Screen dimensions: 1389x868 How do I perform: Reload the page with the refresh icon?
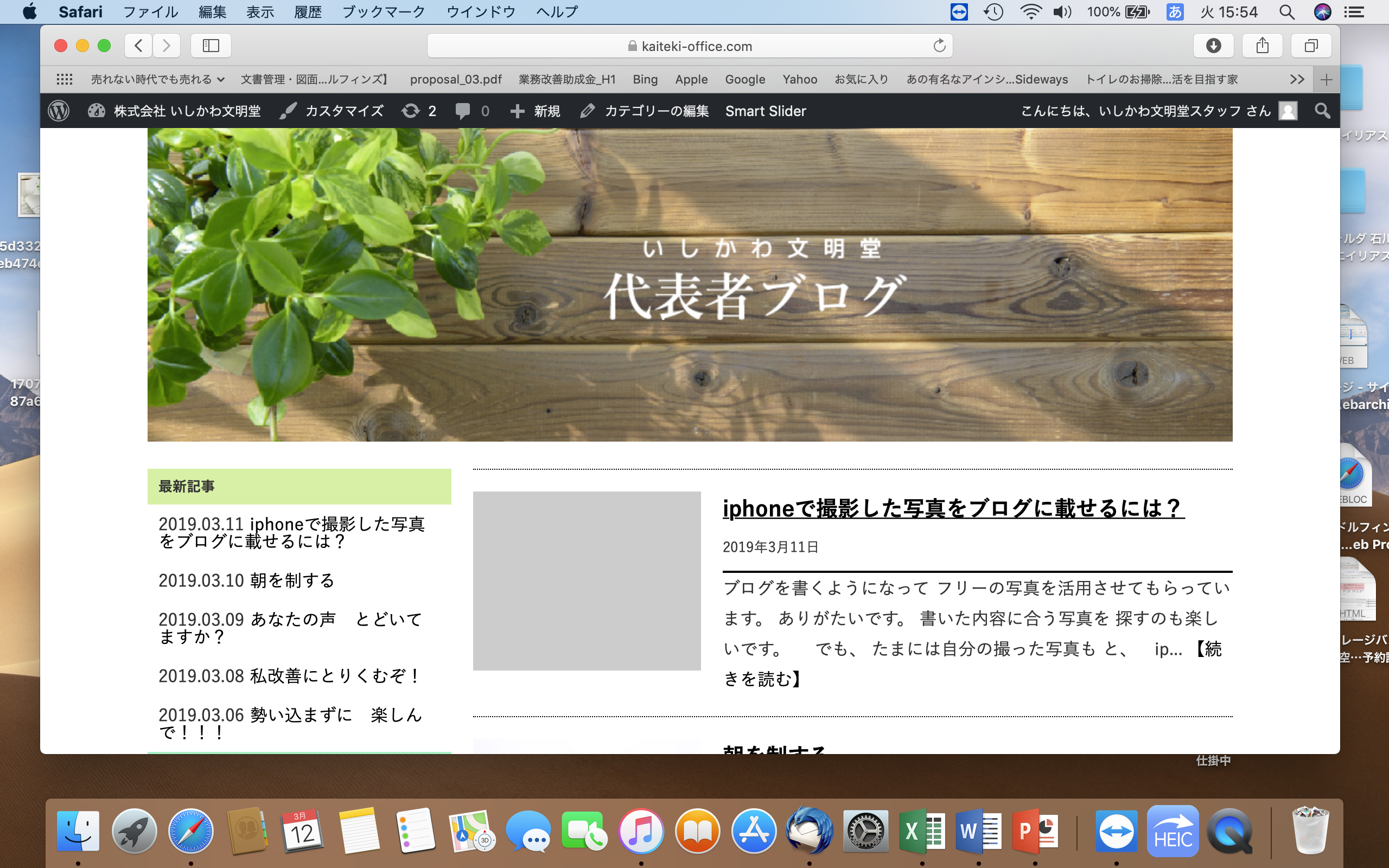coord(939,46)
